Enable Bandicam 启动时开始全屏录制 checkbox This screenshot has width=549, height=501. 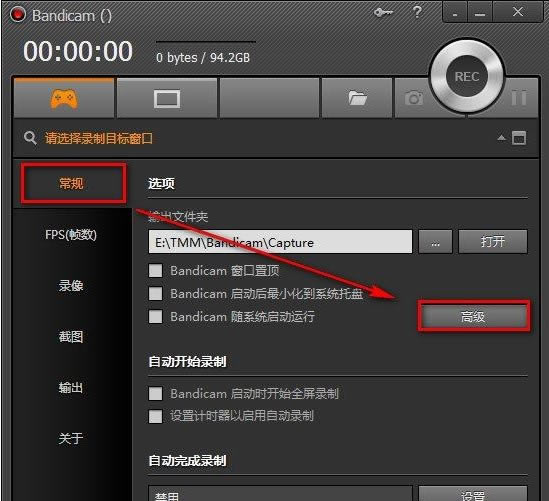[x=155, y=394]
